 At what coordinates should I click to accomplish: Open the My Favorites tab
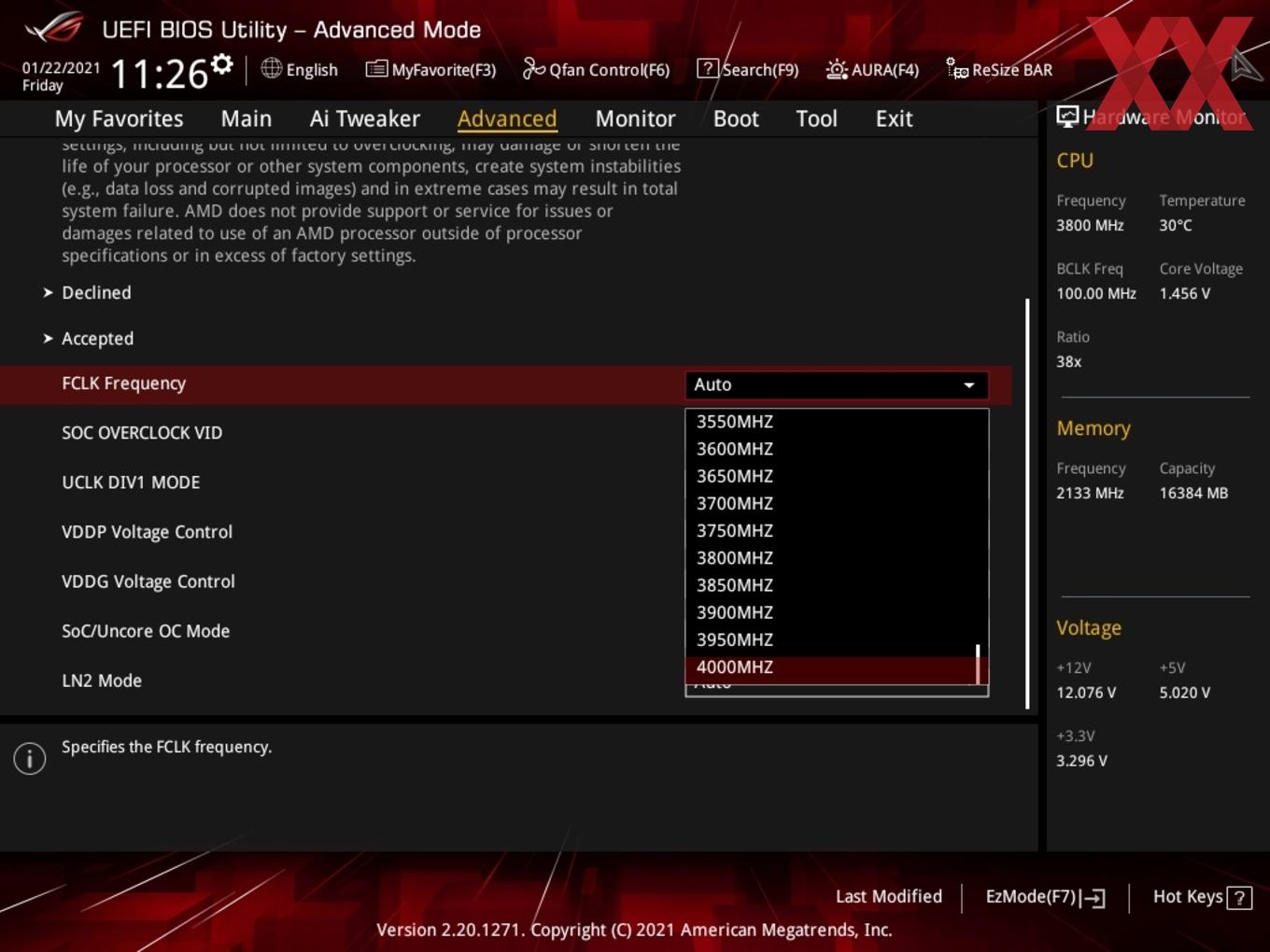119,119
